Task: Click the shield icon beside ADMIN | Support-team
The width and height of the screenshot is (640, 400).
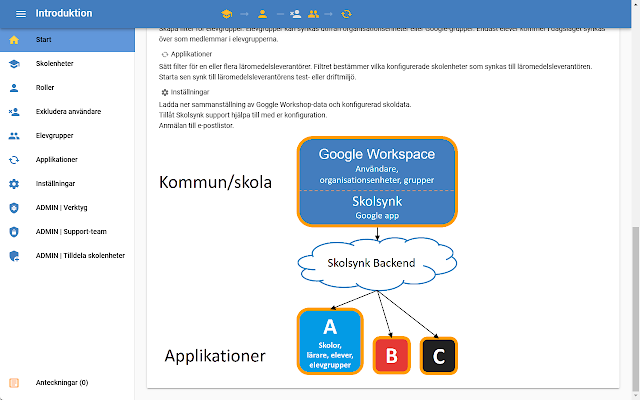Action: 14,232
